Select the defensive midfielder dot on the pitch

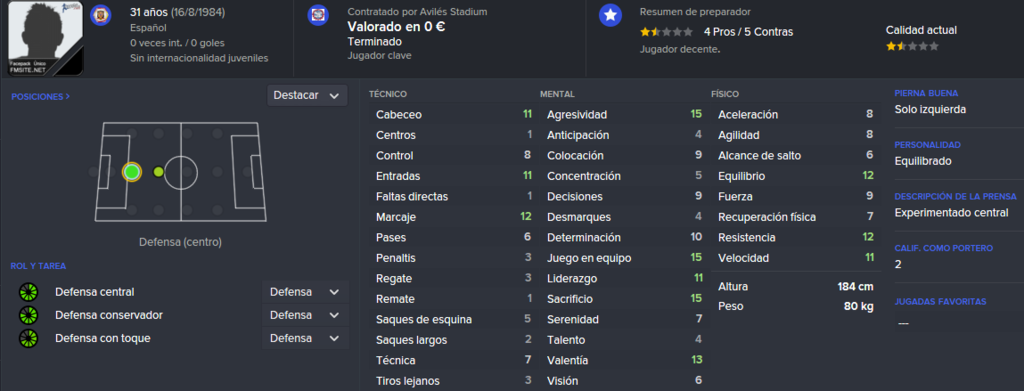pos(158,172)
